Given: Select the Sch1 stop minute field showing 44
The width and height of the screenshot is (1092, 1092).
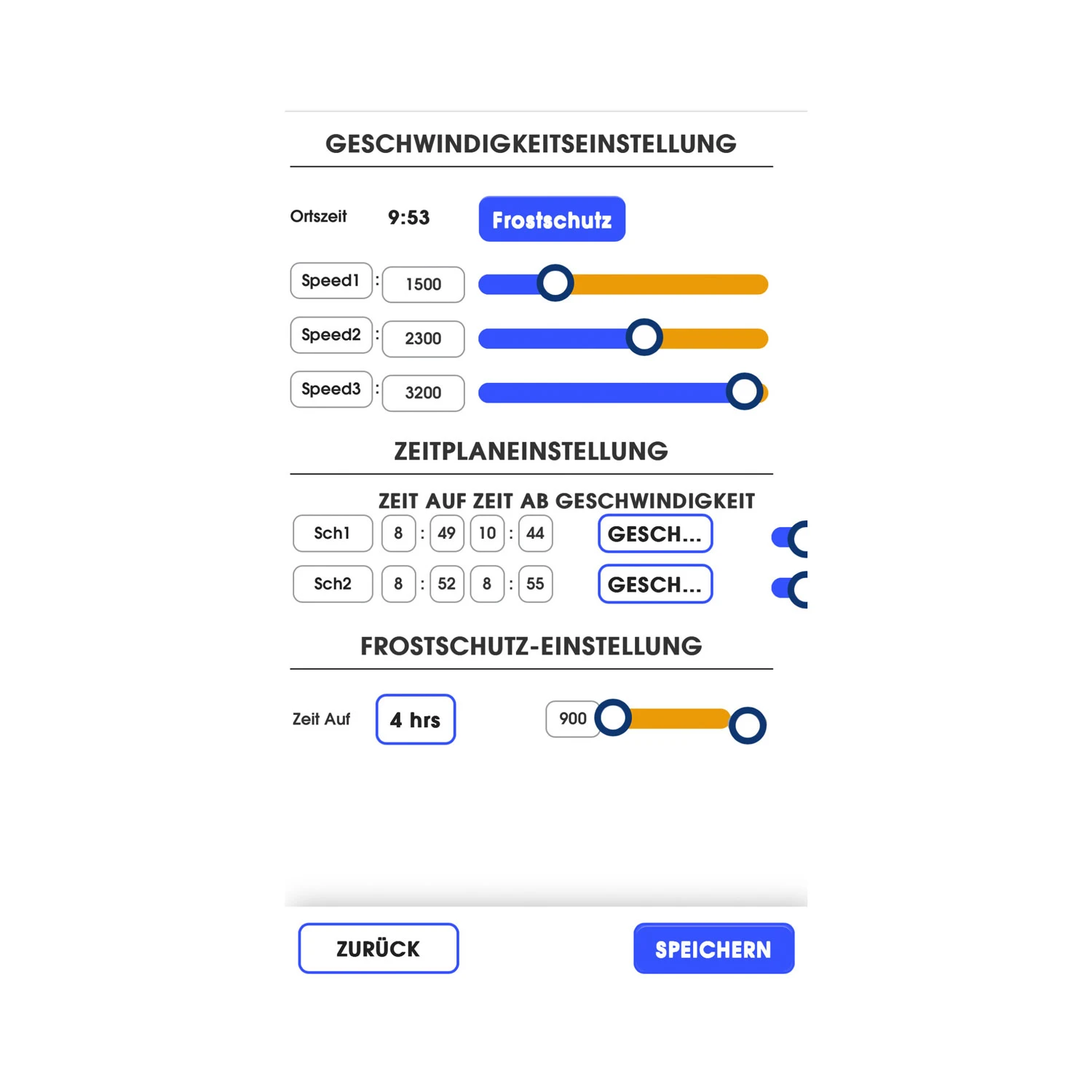Looking at the screenshot, I should [535, 534].
